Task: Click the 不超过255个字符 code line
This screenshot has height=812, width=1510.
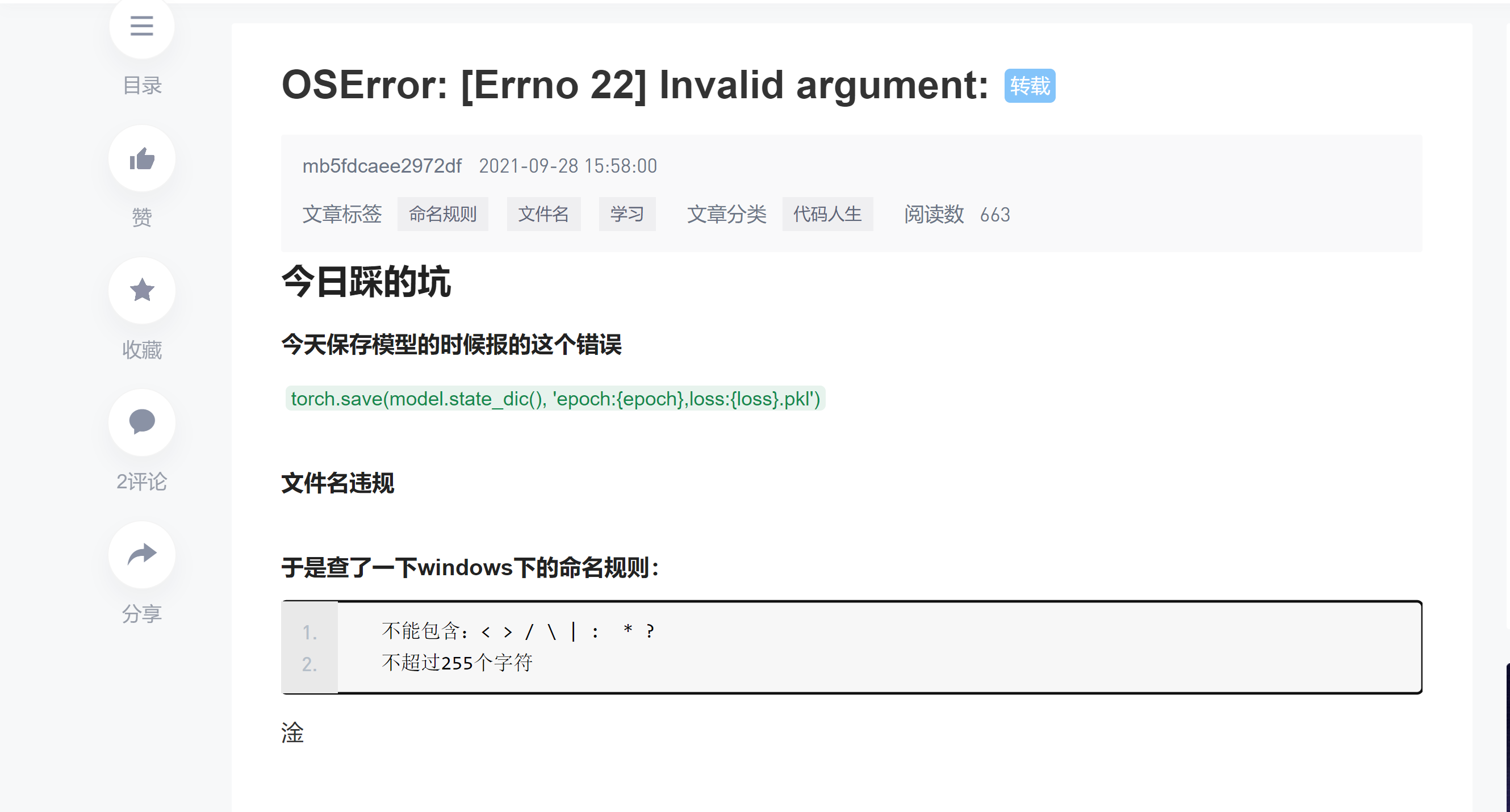Action: pyautogui.click(x=457, y=663)
